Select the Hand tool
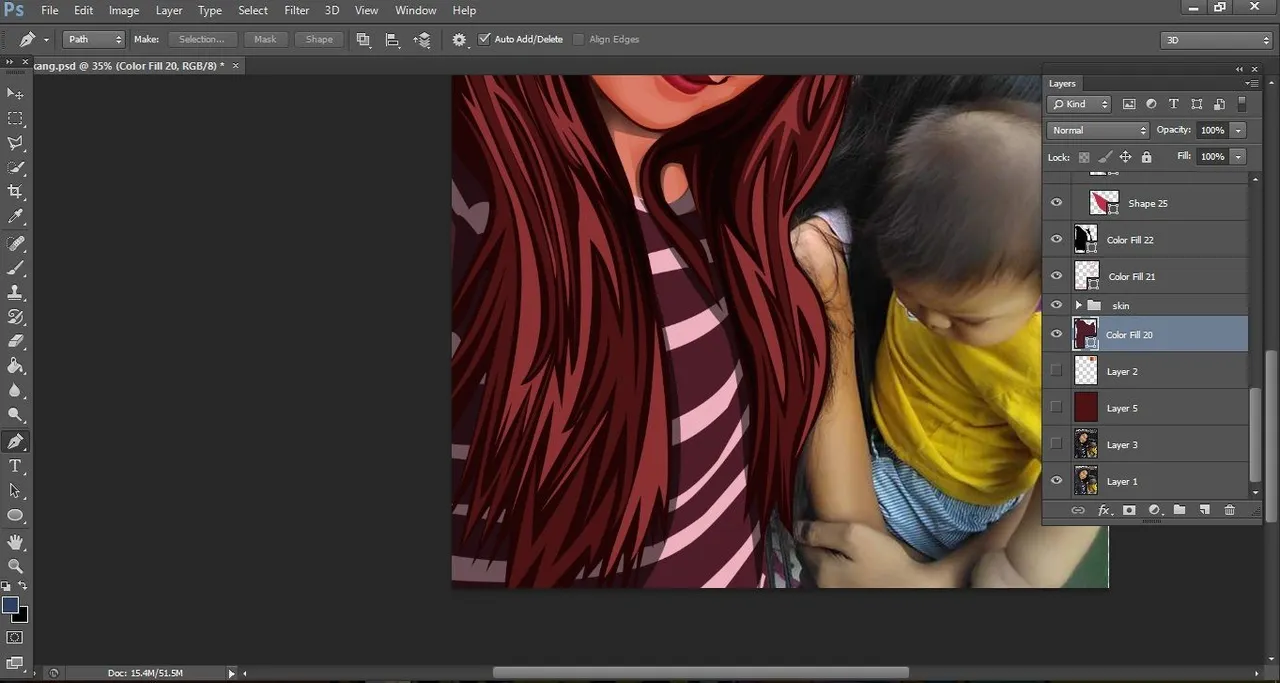The height and width of the screenshot is (683, 1280). tap(15, 542)
